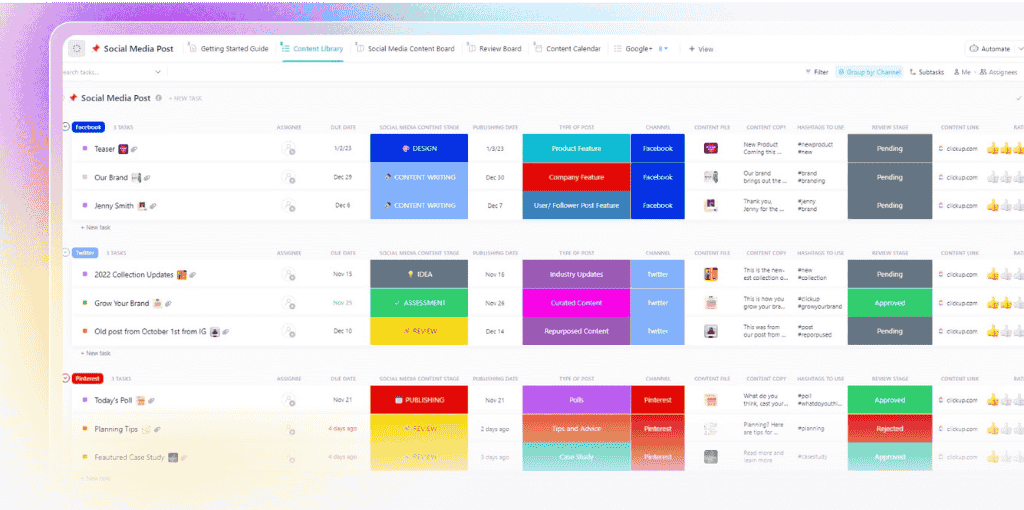
Task: Open the IDEA content stage cell
Action: point(419,274)
